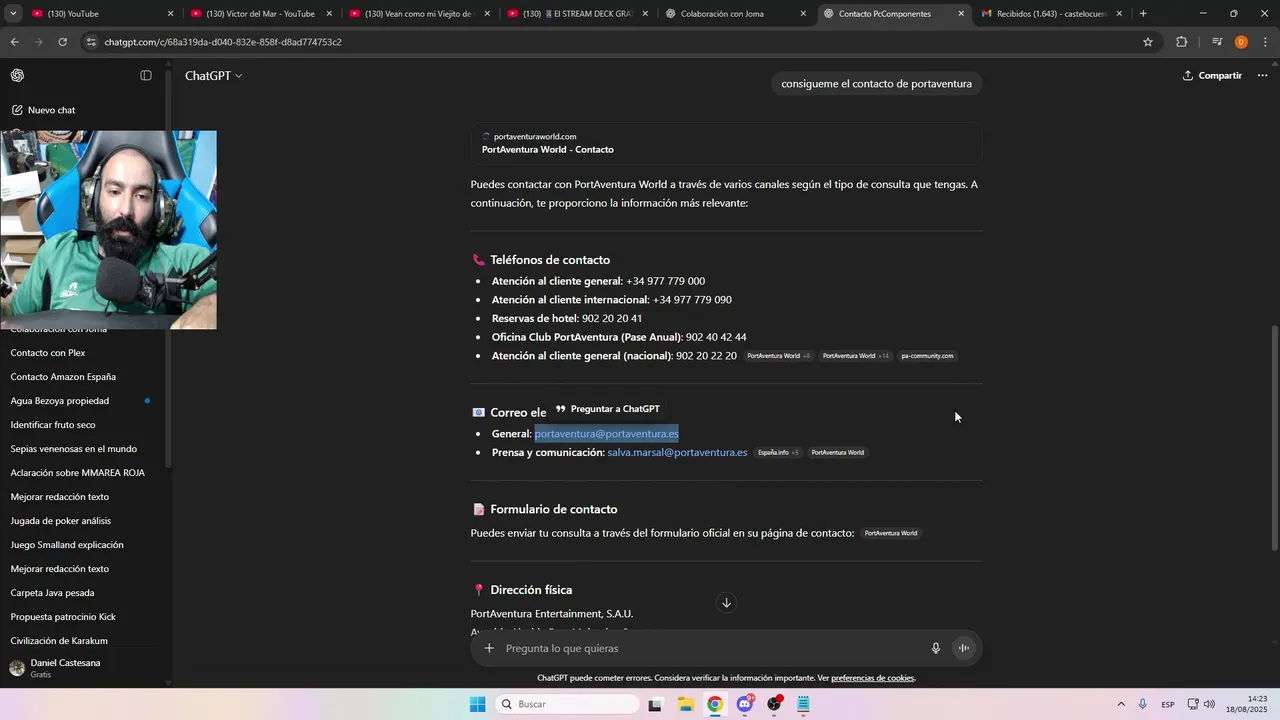The width and height of the screenshot is (1280, 720).
Task: Open the Daniel Castesana account menu
Action: point(83,668)
